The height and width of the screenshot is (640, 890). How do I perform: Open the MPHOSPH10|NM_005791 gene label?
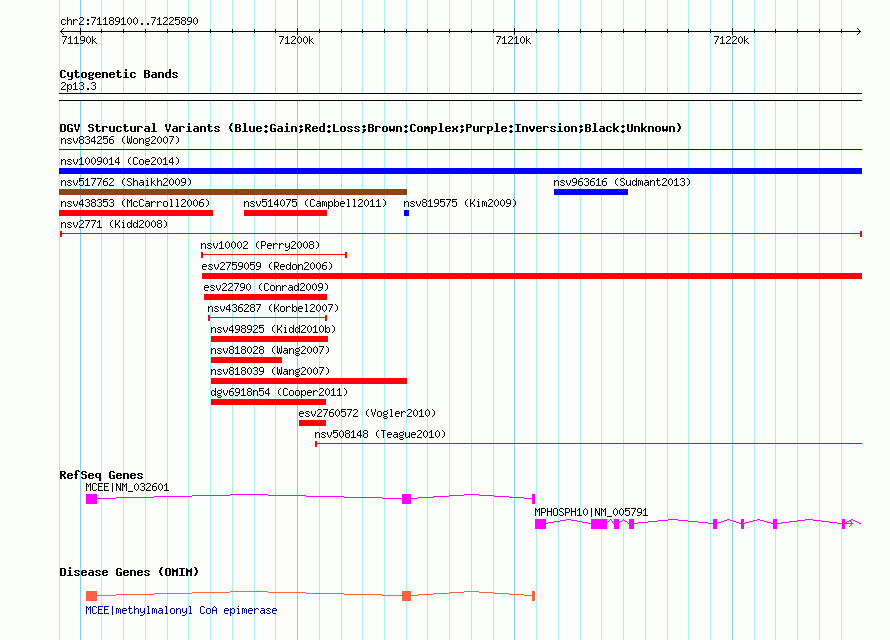(591, 512)
